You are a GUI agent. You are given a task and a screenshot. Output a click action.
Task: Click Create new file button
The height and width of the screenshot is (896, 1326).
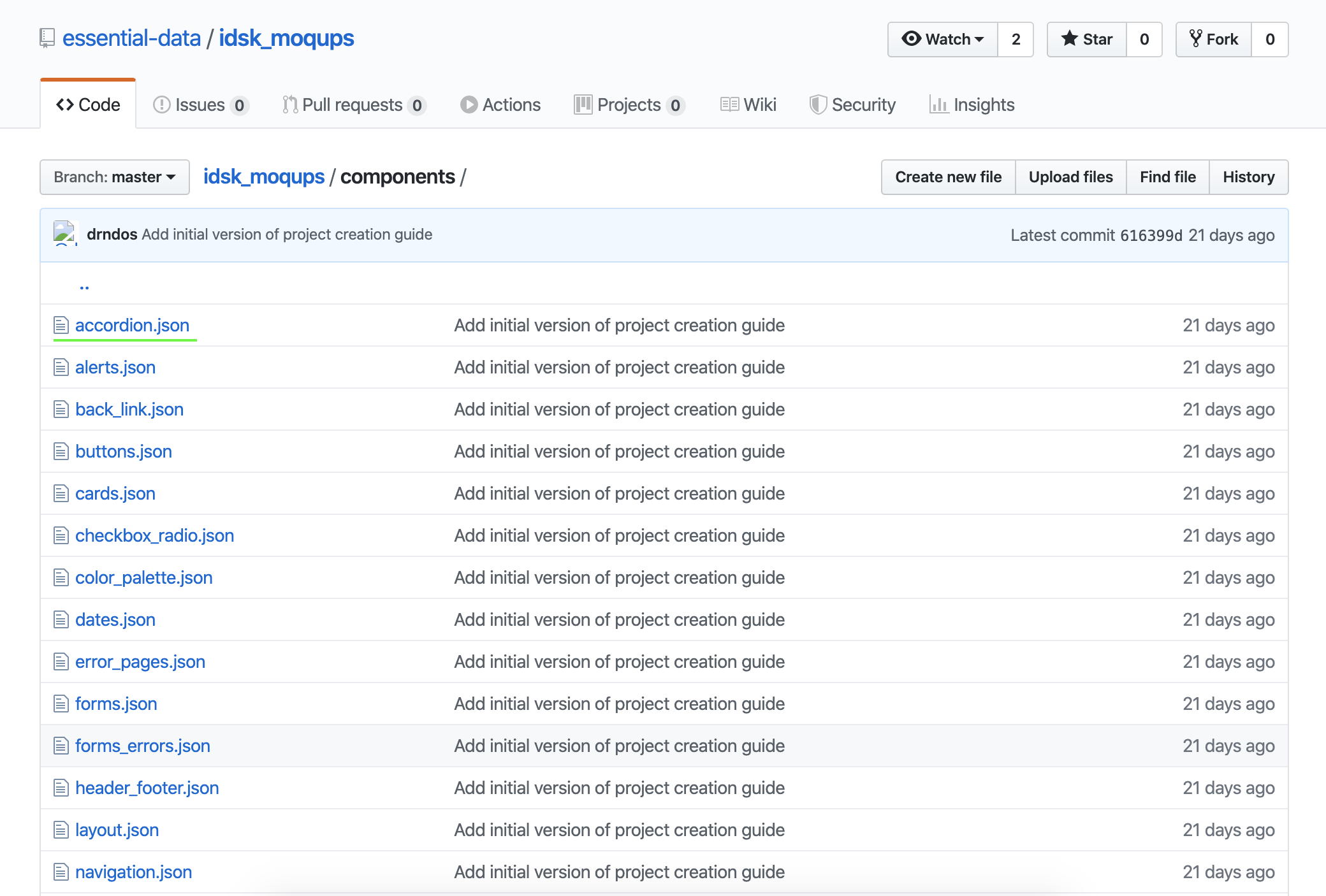coord(948,177)
